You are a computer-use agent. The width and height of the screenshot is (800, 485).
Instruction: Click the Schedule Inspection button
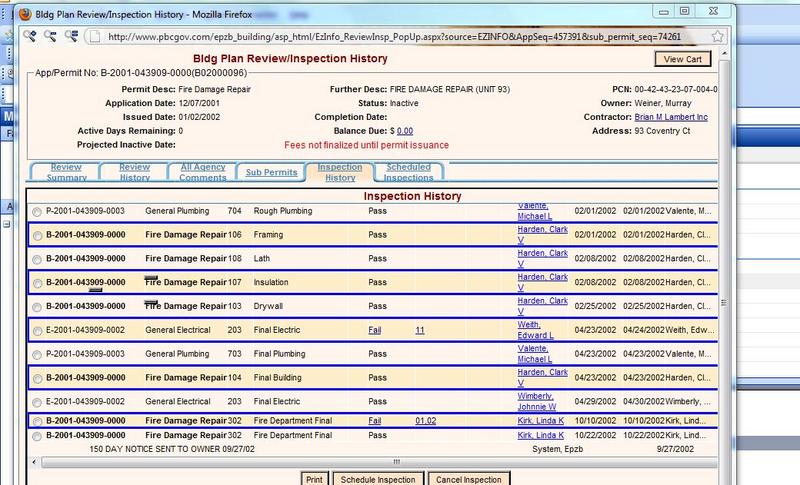(x=378, y=479)
